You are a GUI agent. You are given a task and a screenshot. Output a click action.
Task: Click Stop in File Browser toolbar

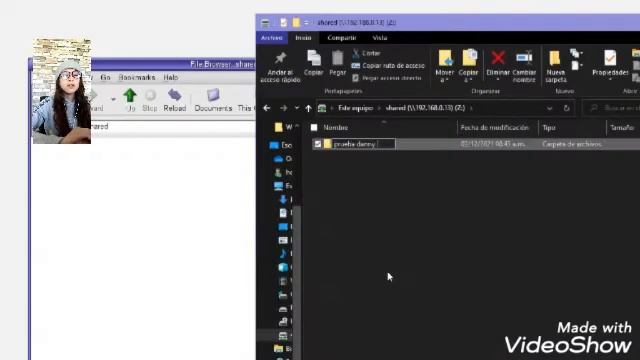point(150,100)
